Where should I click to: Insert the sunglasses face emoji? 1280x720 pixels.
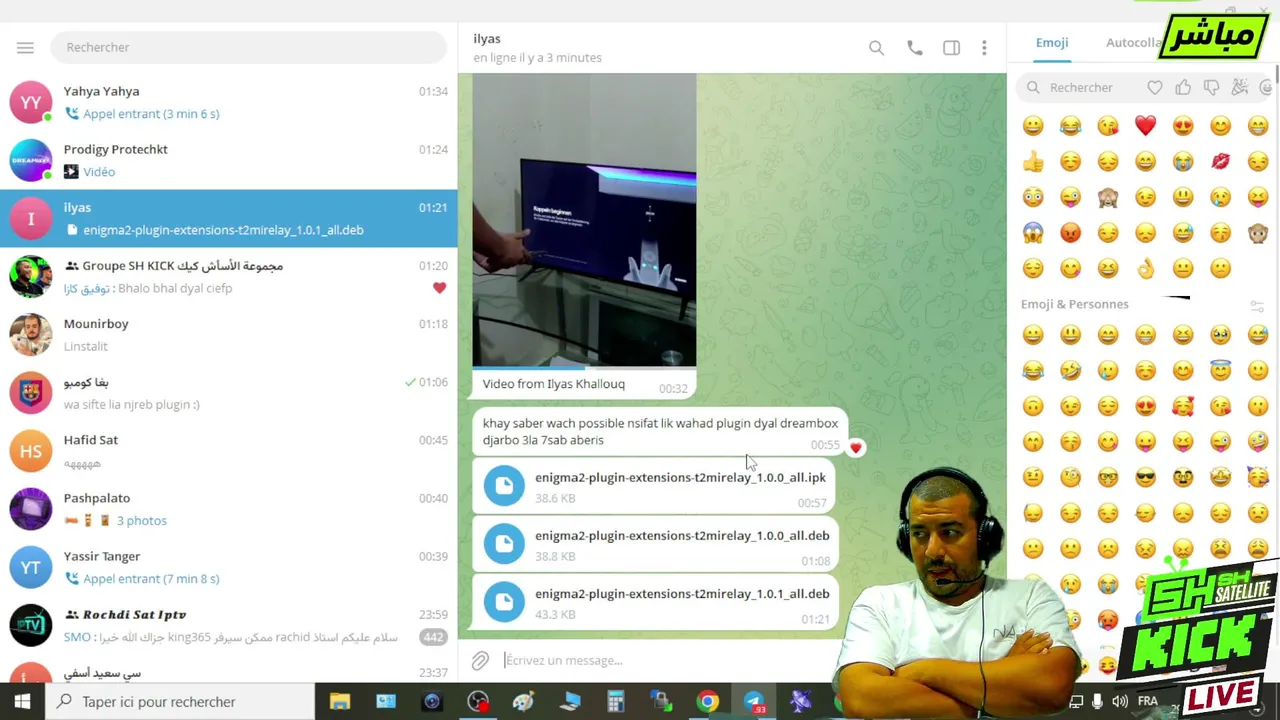(1145, 477)
